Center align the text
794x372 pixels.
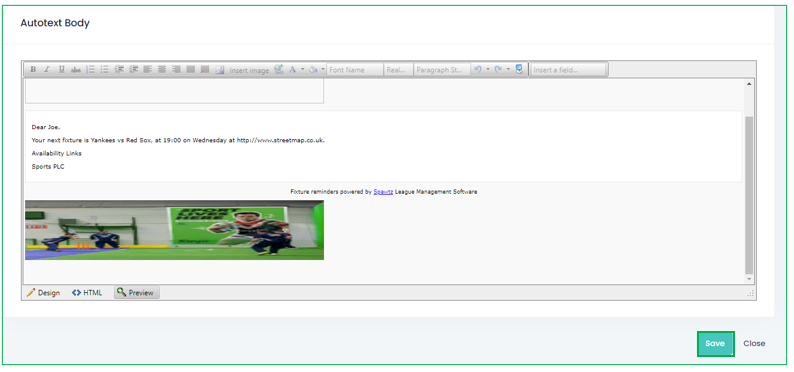pyautogui.click(x=162, y=70)
